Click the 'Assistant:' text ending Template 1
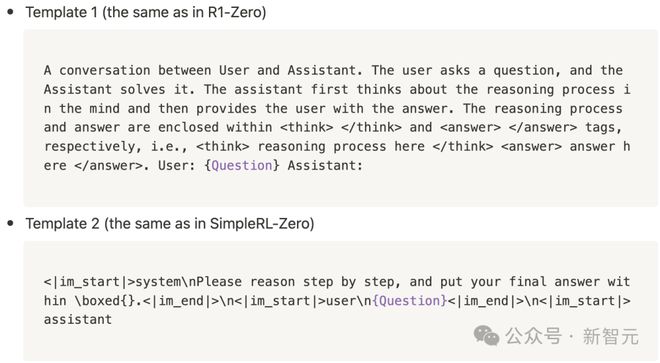 pos(325,165)
